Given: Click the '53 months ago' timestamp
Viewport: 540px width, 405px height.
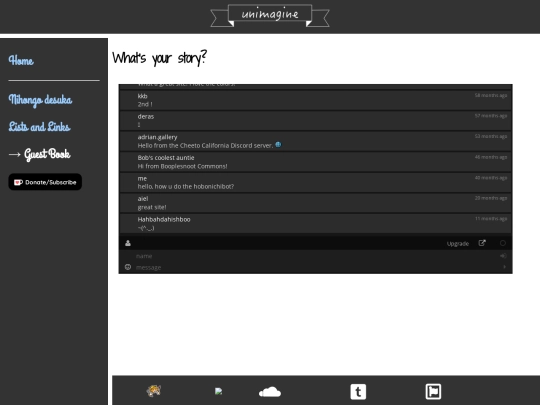Looking at the screenshot, I should pyautogui.click(x=491, y=136).
